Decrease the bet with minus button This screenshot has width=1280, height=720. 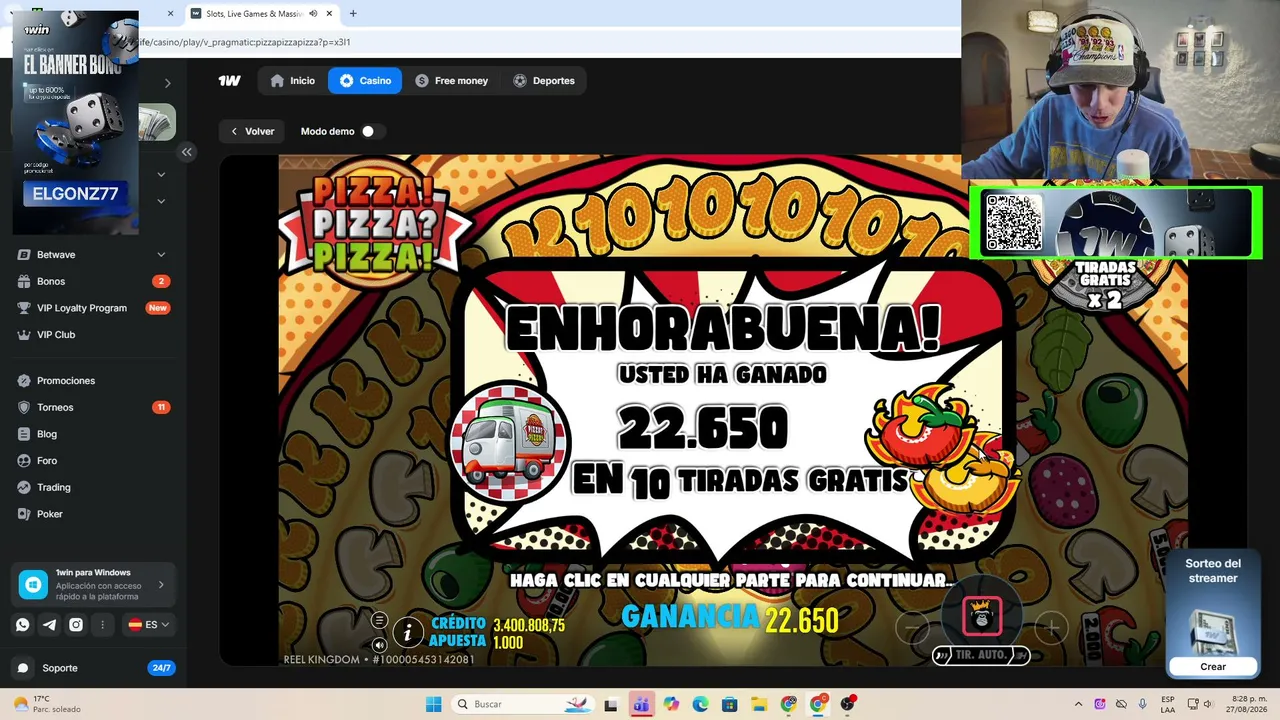tap(912, 628)
